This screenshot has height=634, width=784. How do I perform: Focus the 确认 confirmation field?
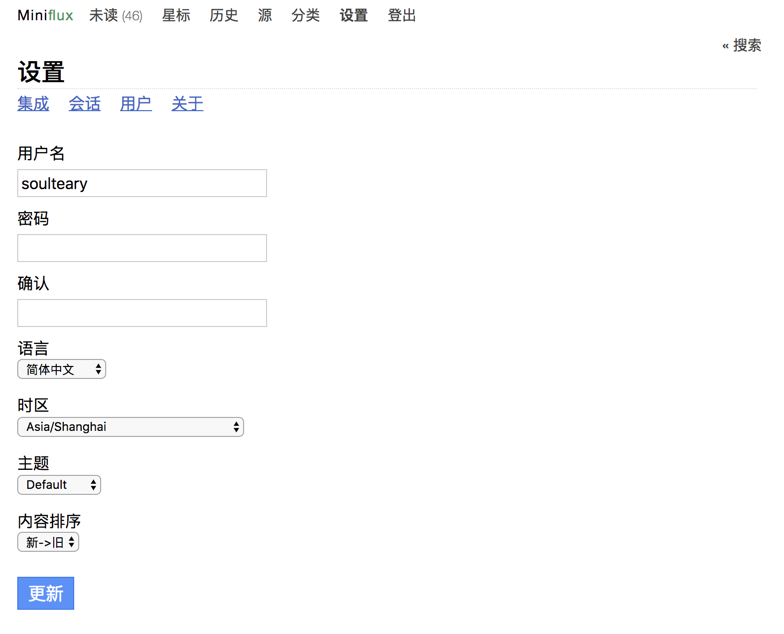pos(142,313)
